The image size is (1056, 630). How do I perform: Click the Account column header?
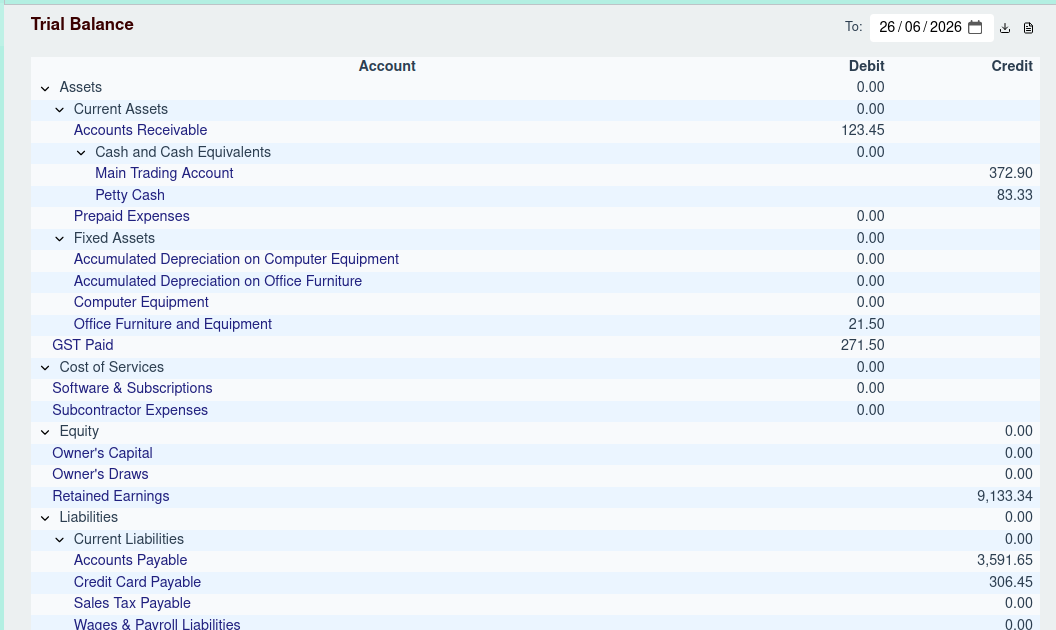point(387,66)
